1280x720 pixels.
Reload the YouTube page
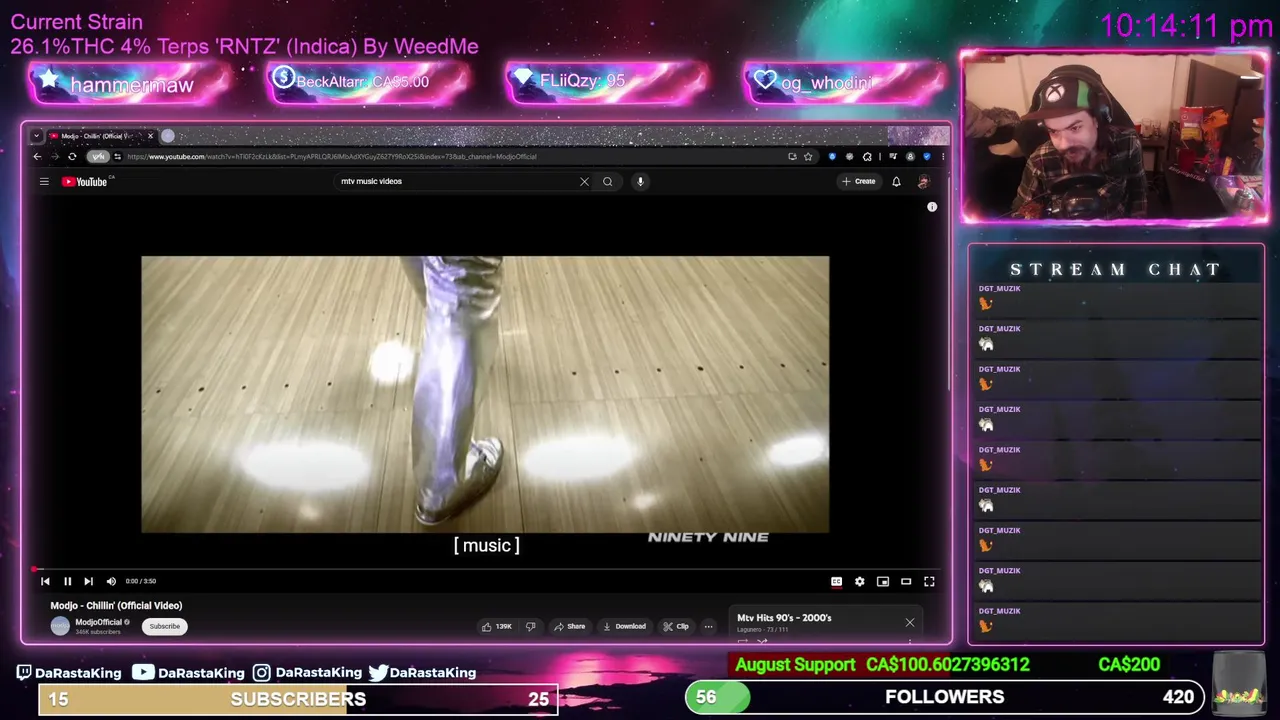coord(72,156)
